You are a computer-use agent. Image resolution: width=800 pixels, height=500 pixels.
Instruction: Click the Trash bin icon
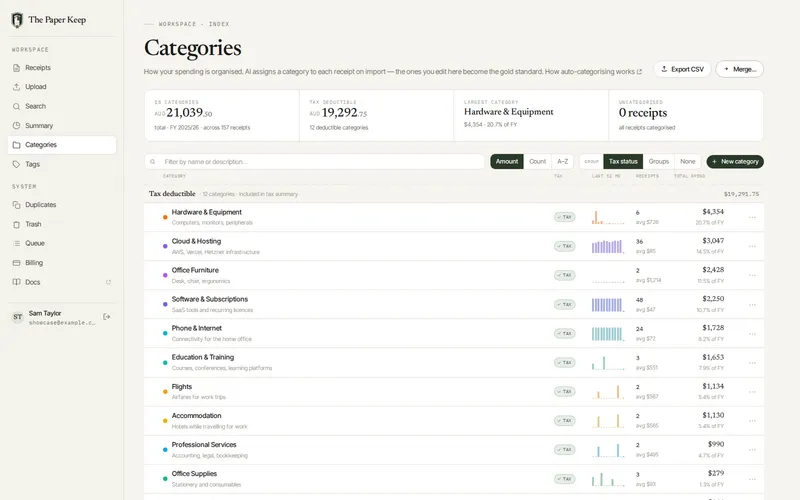pos(16,224)
